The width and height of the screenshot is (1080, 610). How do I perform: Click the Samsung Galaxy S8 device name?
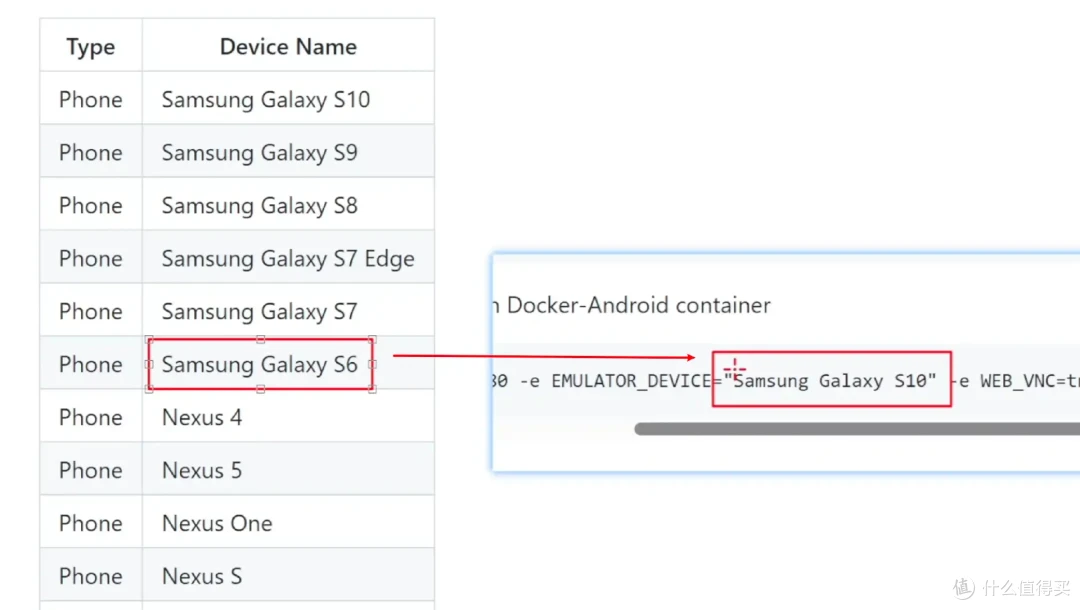260,206
